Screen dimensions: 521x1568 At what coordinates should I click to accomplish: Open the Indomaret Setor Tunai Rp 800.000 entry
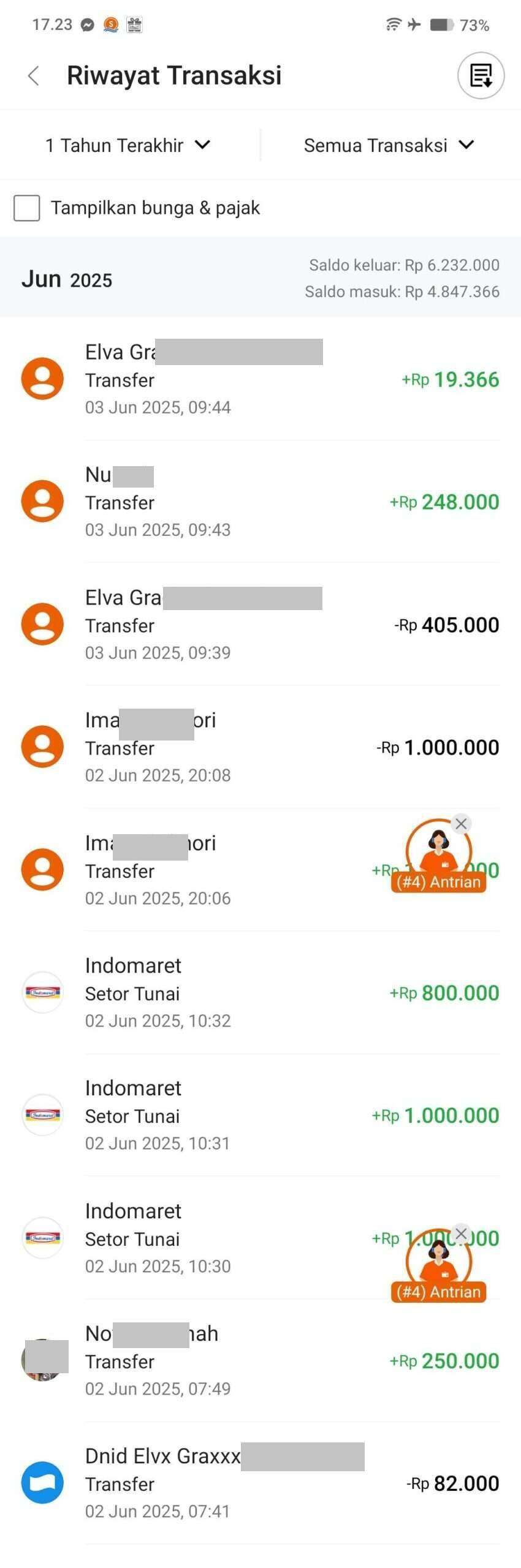[x=260, y=993]
